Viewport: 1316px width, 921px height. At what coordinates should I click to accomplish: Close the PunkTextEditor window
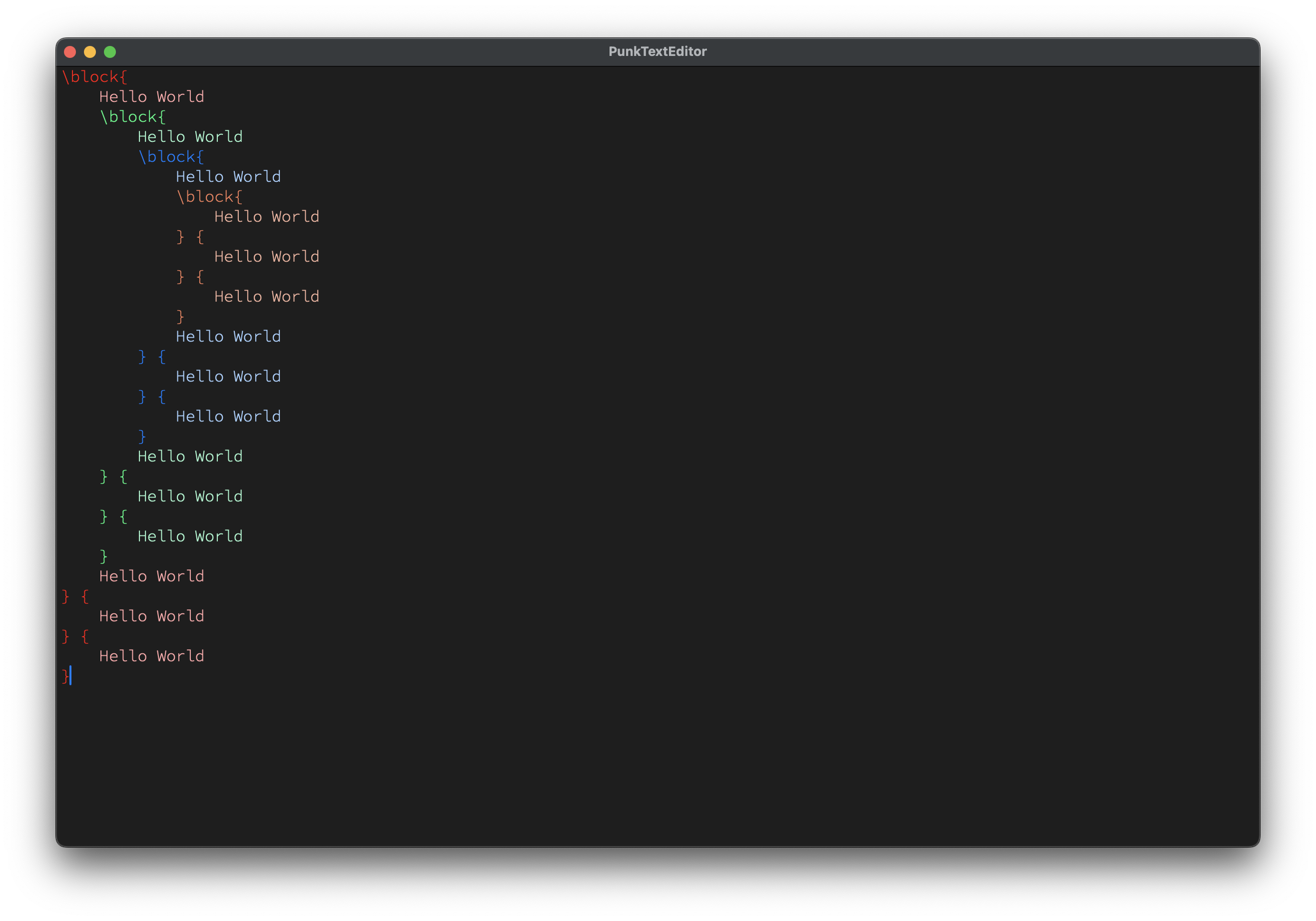click(70, 52)
